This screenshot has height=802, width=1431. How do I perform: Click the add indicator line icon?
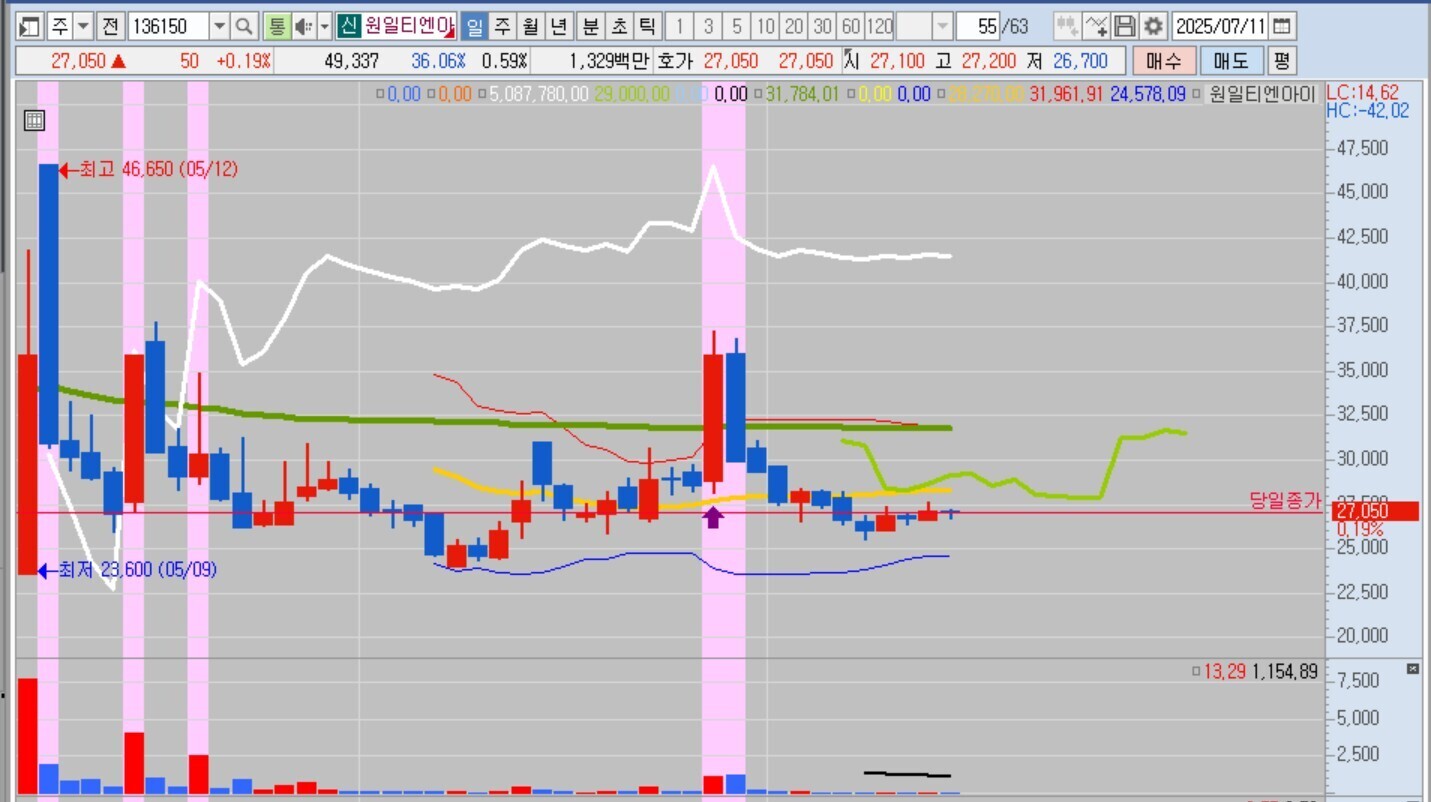[x=1097, y=26]
